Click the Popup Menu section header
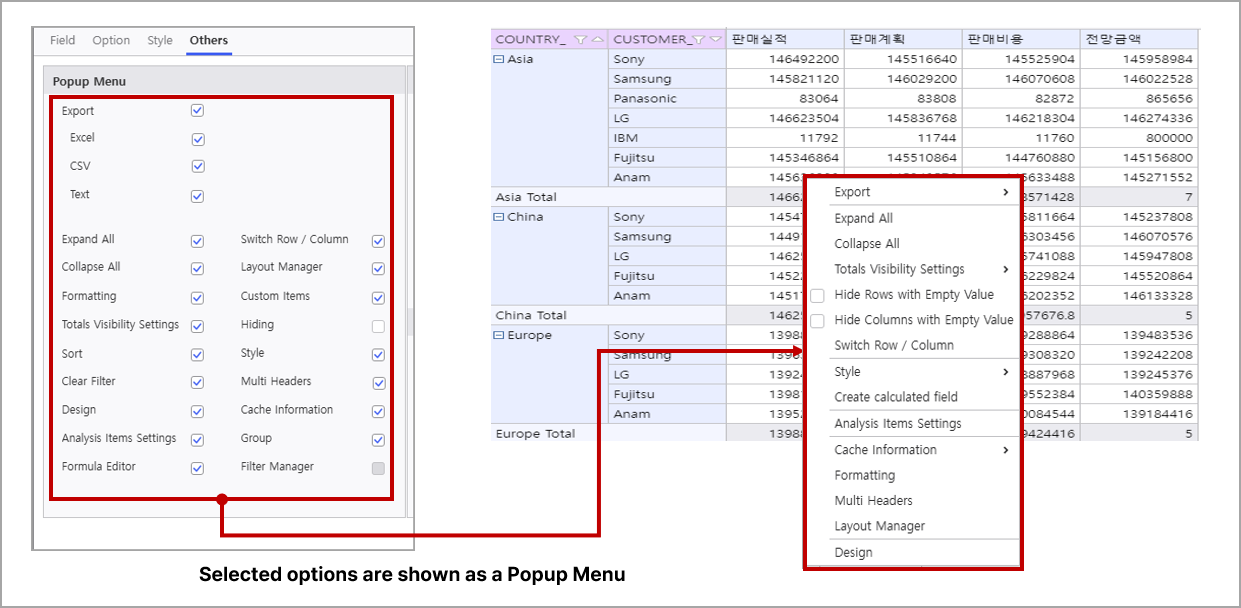1241x608 pixels. pyautogui.click(x=225, y=81)
